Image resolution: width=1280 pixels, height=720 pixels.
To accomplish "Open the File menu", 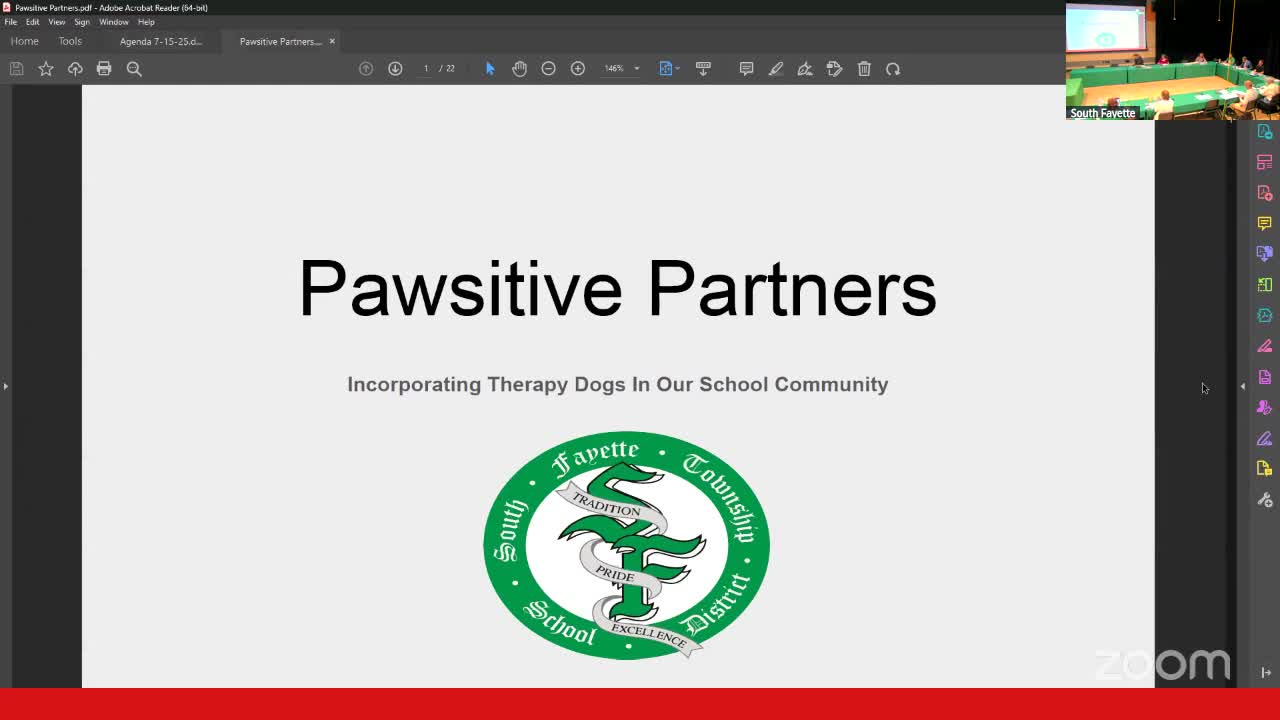I will [10, 22].
